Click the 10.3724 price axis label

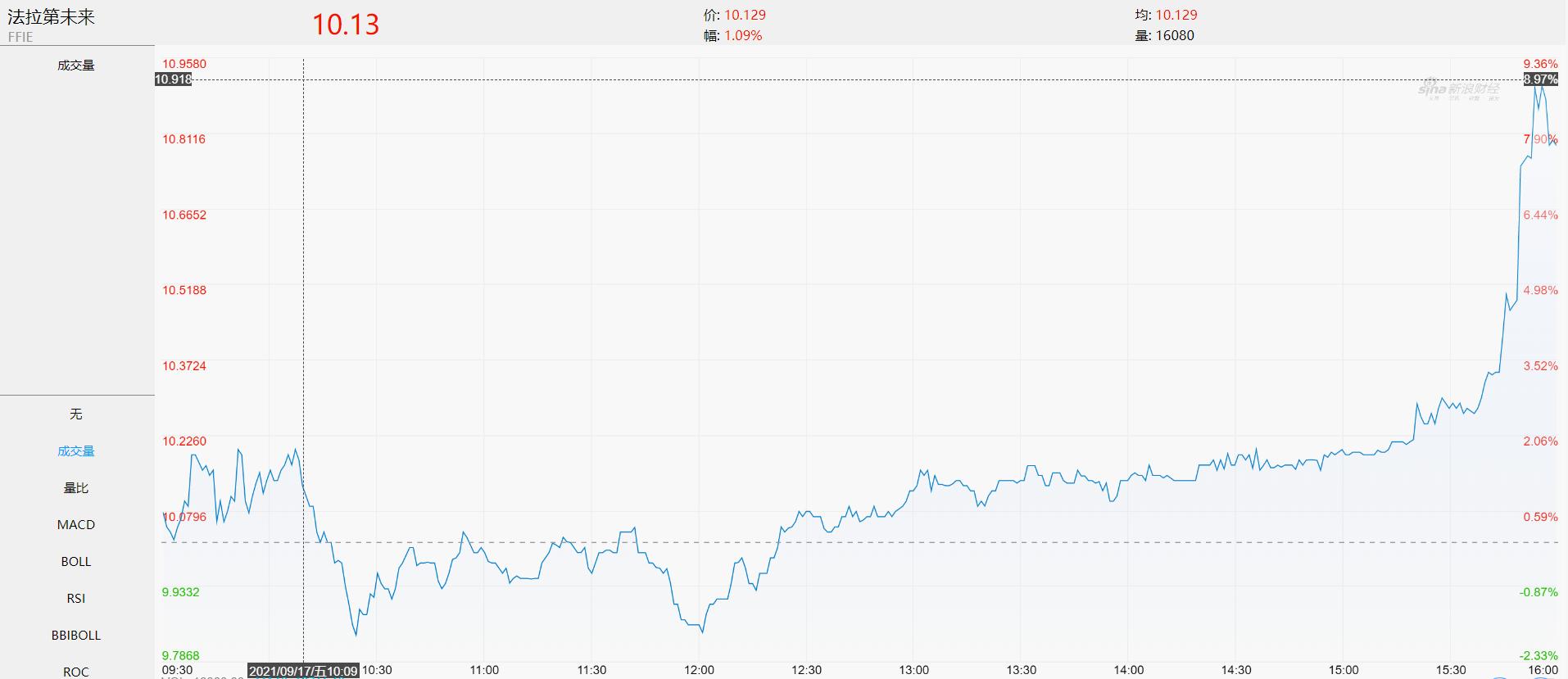pyautogui.click(x=184, y=366)
